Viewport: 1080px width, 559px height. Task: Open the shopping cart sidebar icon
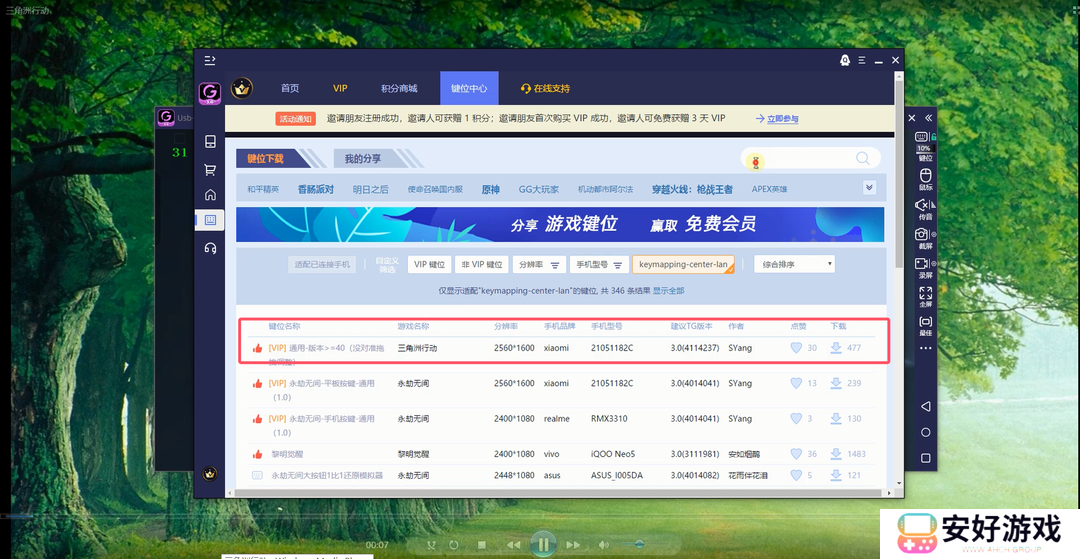click(x=210, y=169)
